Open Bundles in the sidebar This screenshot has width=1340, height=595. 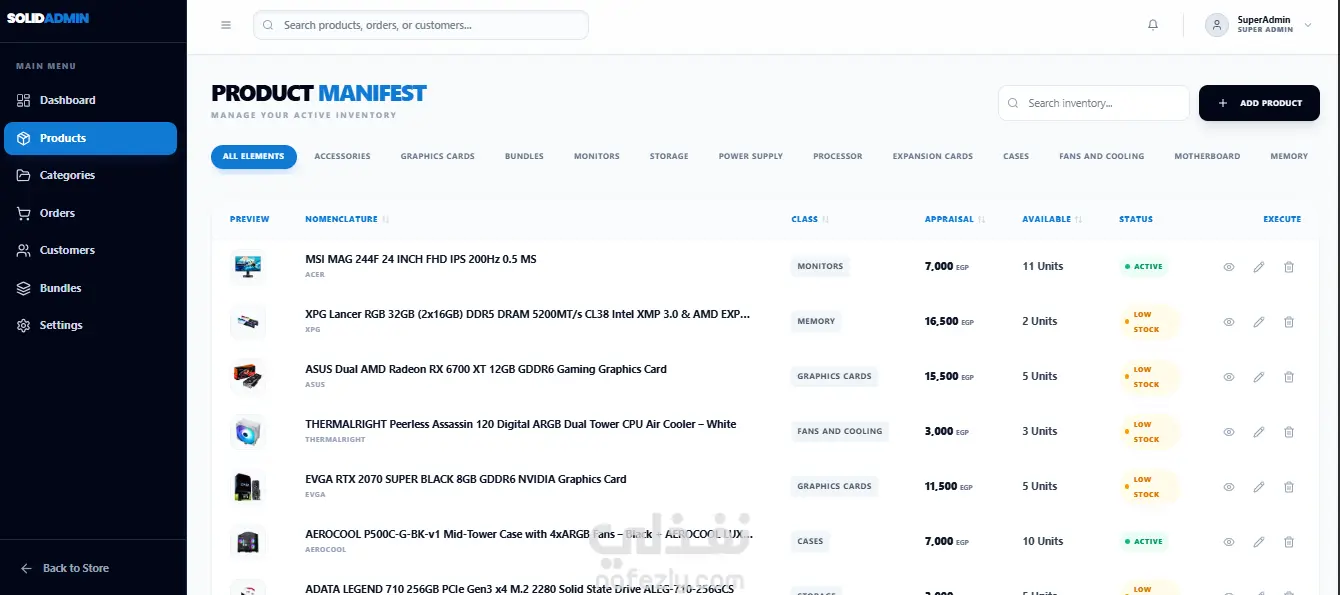click(90, 288)
